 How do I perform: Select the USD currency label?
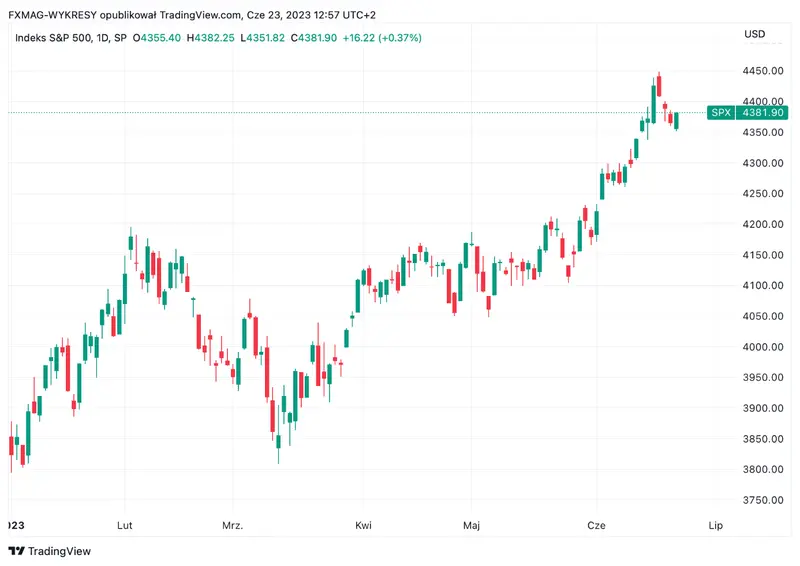pyautogui.click(x=755, y=35)
